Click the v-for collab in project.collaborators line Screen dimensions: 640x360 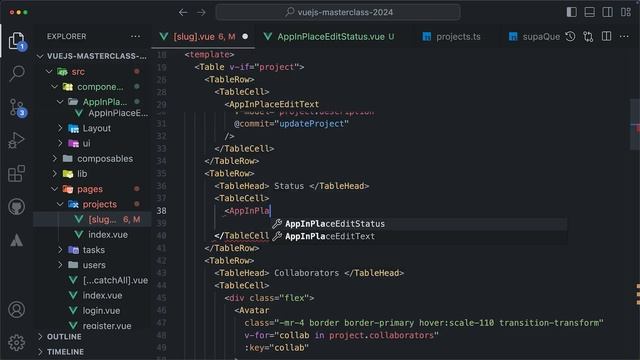click(341, 336)
